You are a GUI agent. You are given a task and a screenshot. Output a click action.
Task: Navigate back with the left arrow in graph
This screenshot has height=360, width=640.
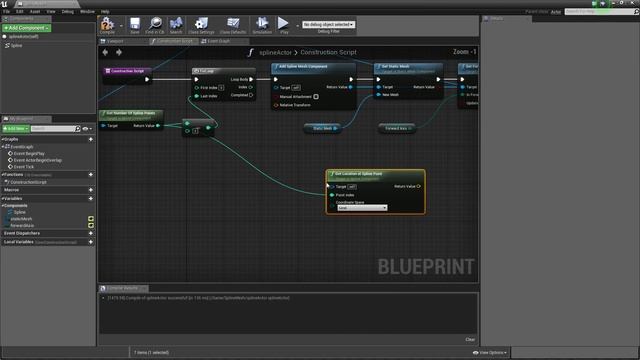pos(105,52)
